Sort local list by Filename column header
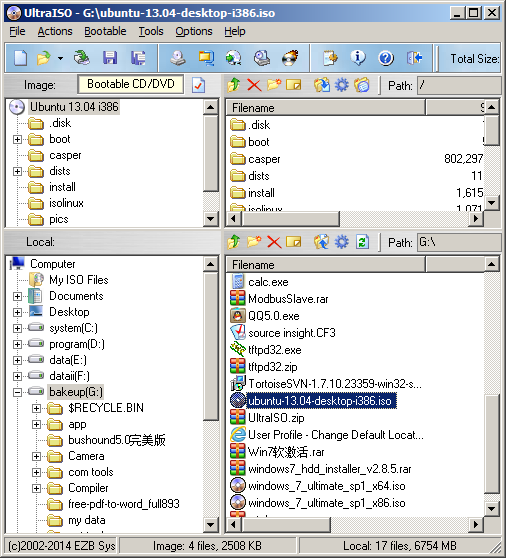 click(x=325, y=265)
